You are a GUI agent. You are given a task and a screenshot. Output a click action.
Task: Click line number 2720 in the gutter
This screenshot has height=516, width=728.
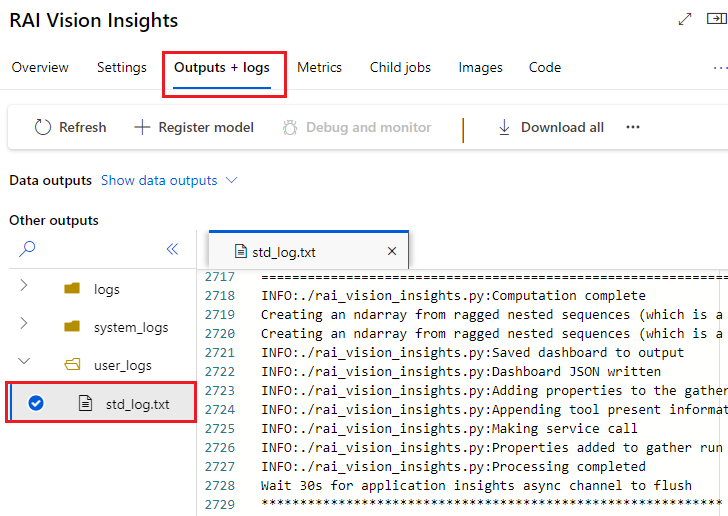[x=220, y=333]
